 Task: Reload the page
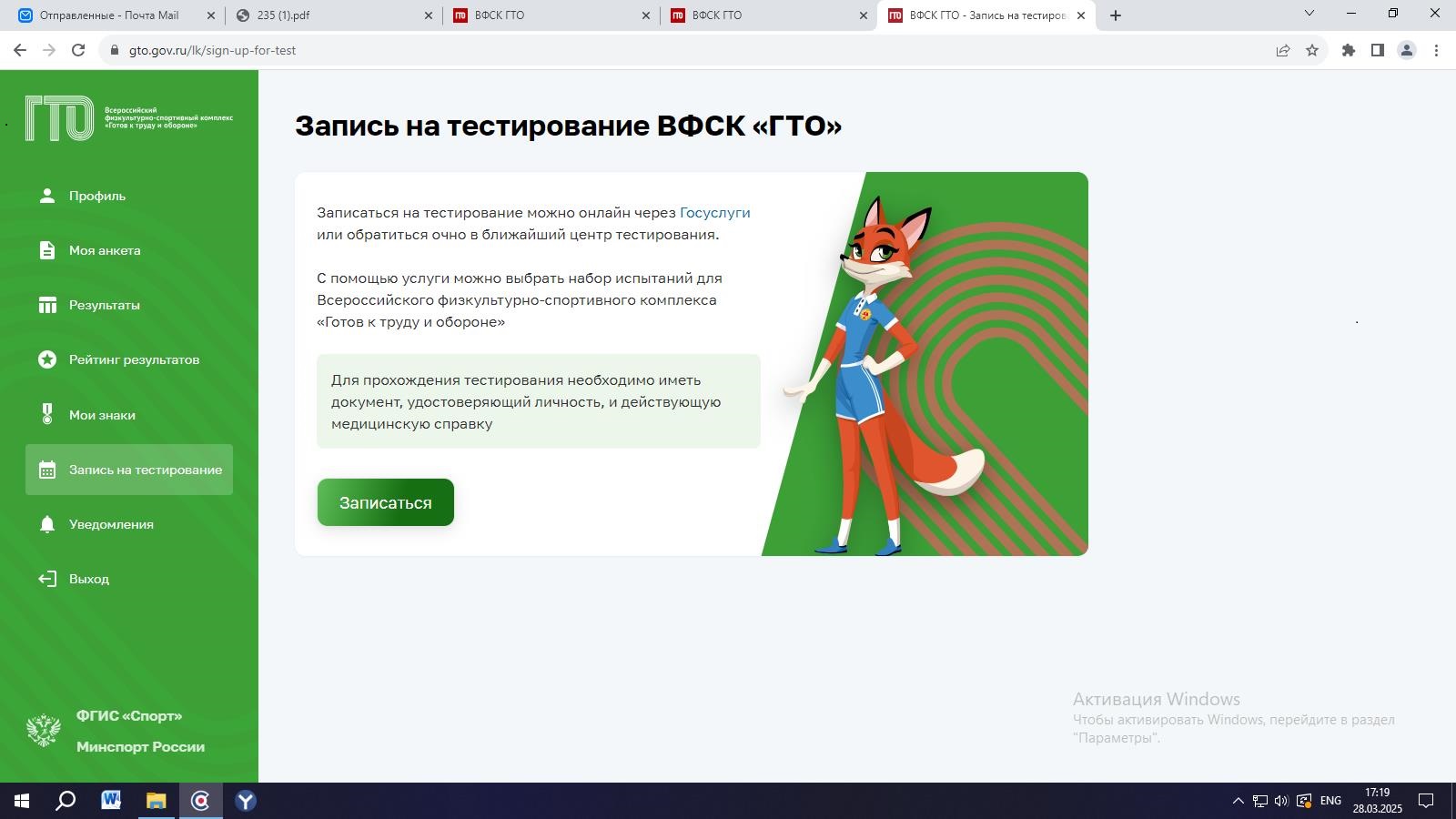pyautogui.click(x=78, y=50)
